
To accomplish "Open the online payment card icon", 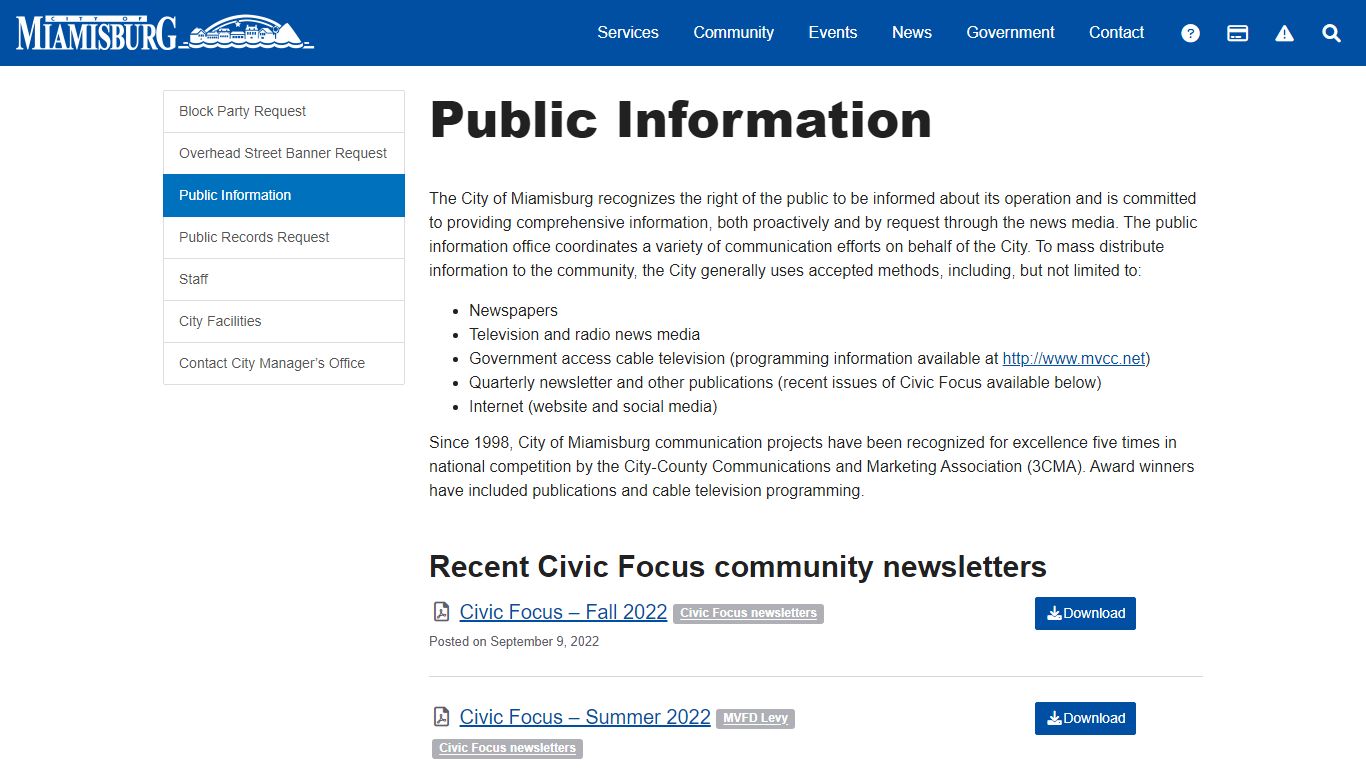I will (x=1237, y=33).
